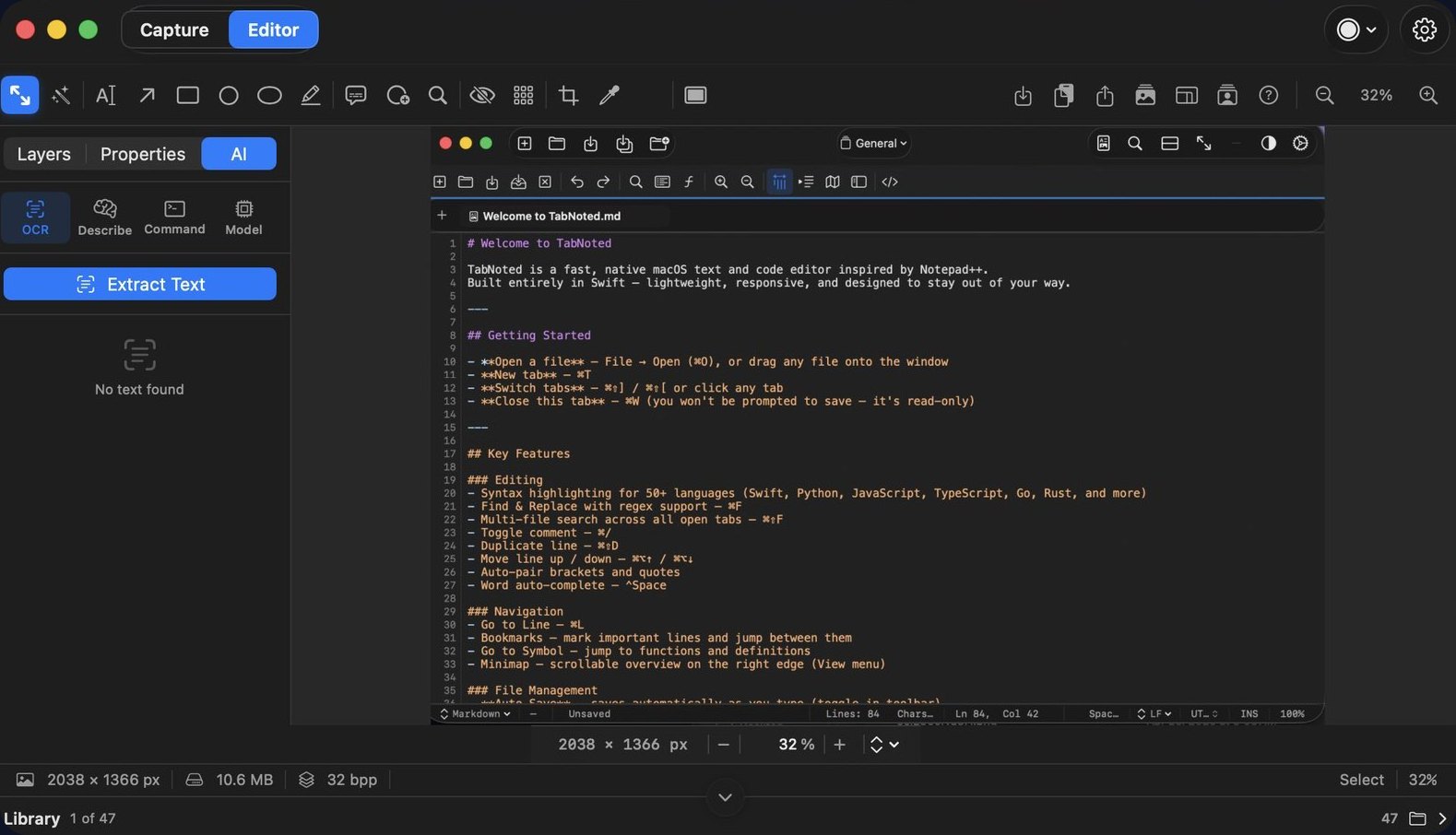This screenshot has width=1456, height=835.
Task: Click the 32% zoom label in toolbar
Action: coord(1376,95)
